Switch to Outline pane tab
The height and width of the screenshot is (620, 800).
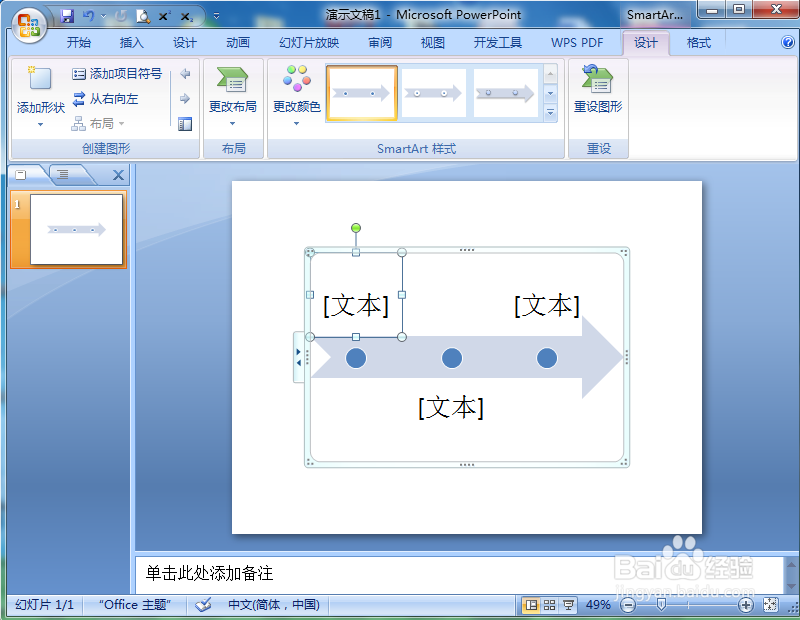coord(63,175)
